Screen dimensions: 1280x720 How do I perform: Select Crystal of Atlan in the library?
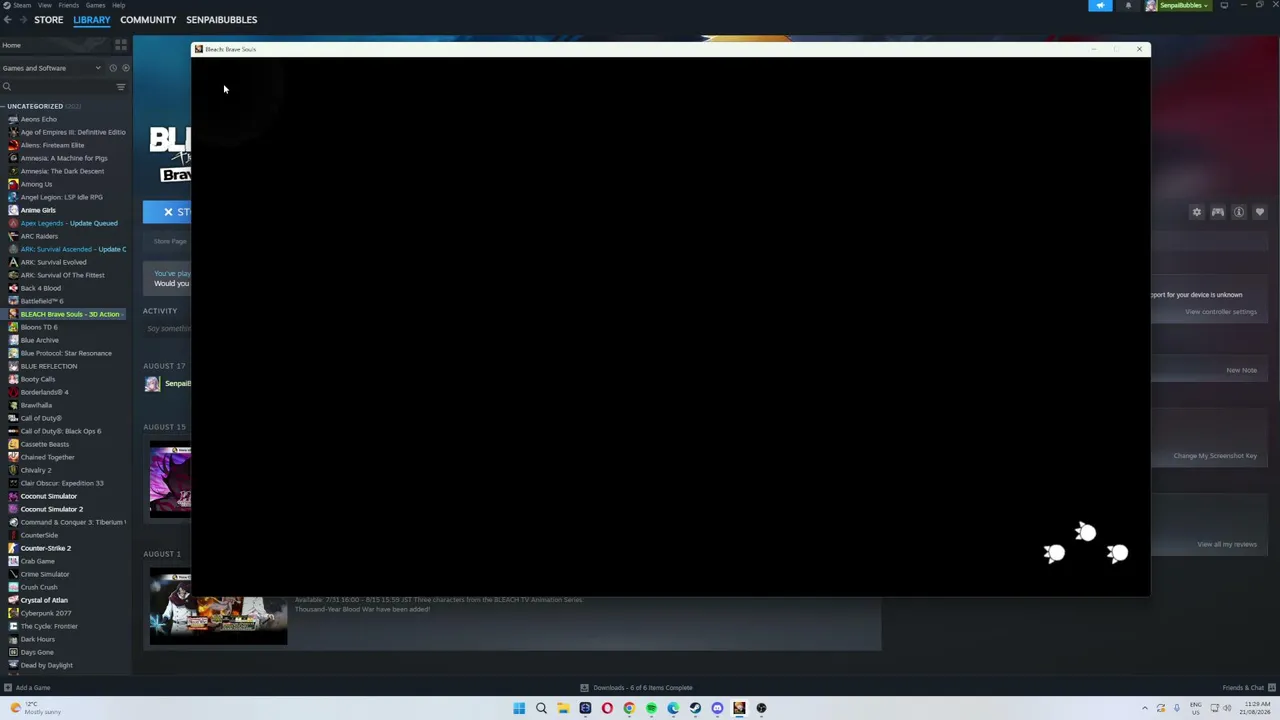click(44, 600)
